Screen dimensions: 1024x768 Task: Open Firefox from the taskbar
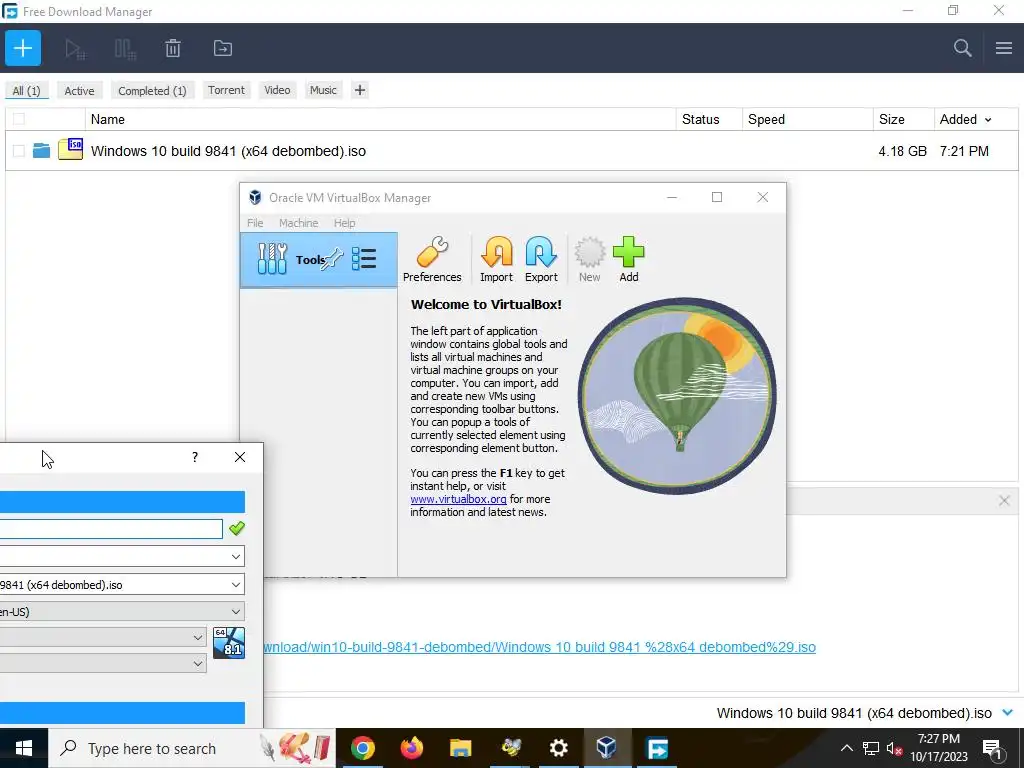pos(411,748)
